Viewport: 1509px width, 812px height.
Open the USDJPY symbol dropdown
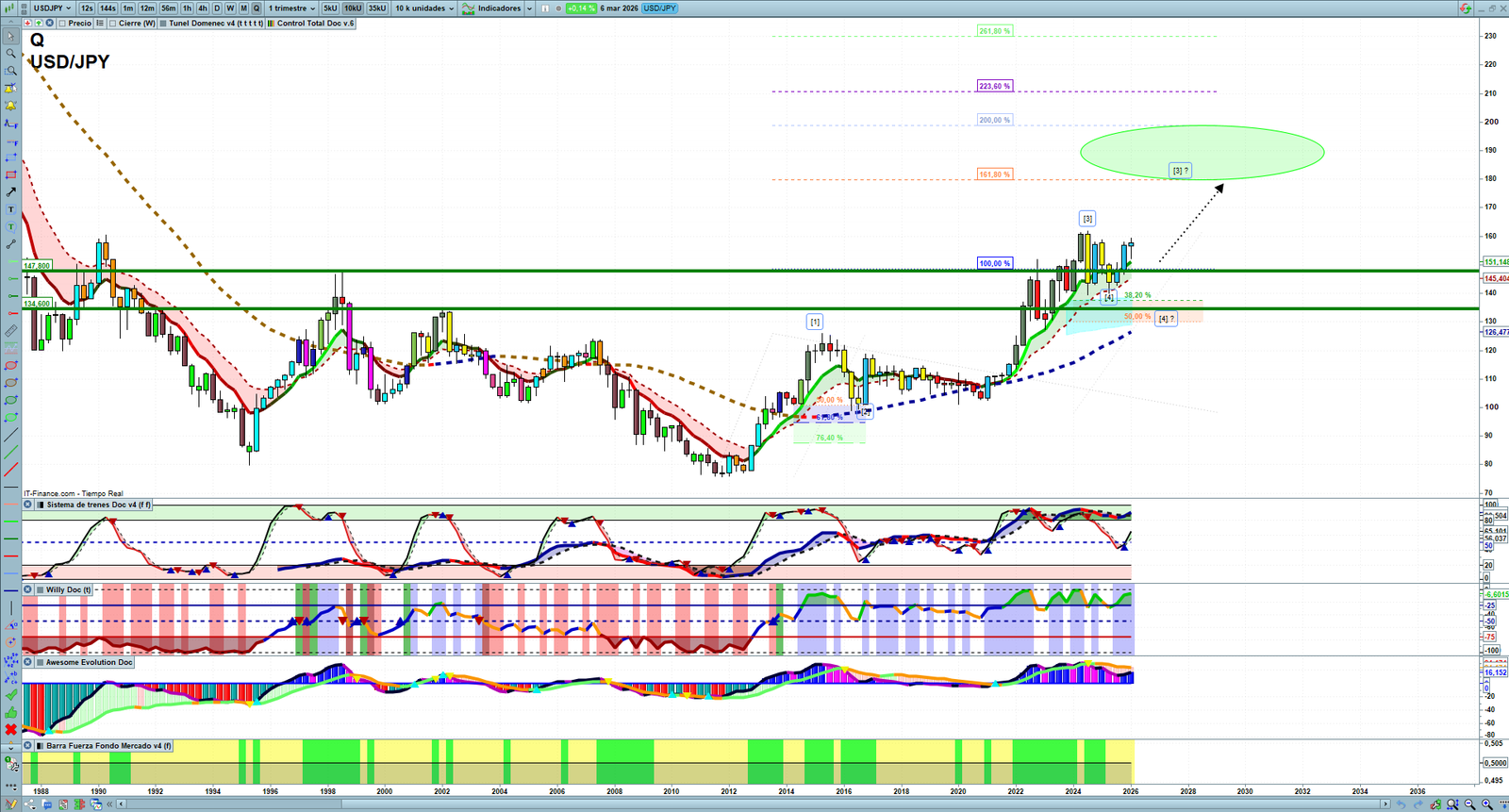click(52, 8)
